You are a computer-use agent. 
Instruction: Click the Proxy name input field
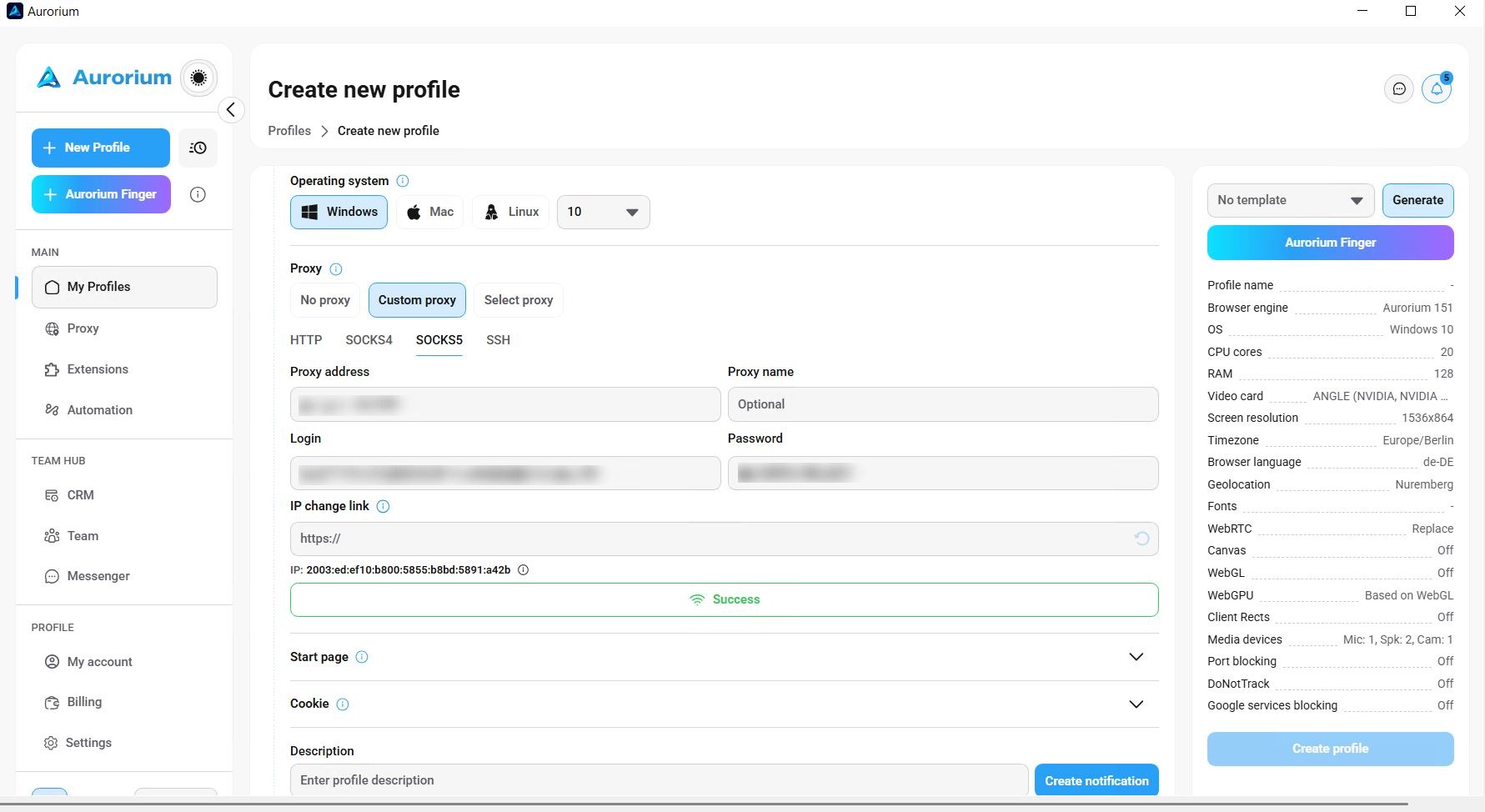[943, 404]
